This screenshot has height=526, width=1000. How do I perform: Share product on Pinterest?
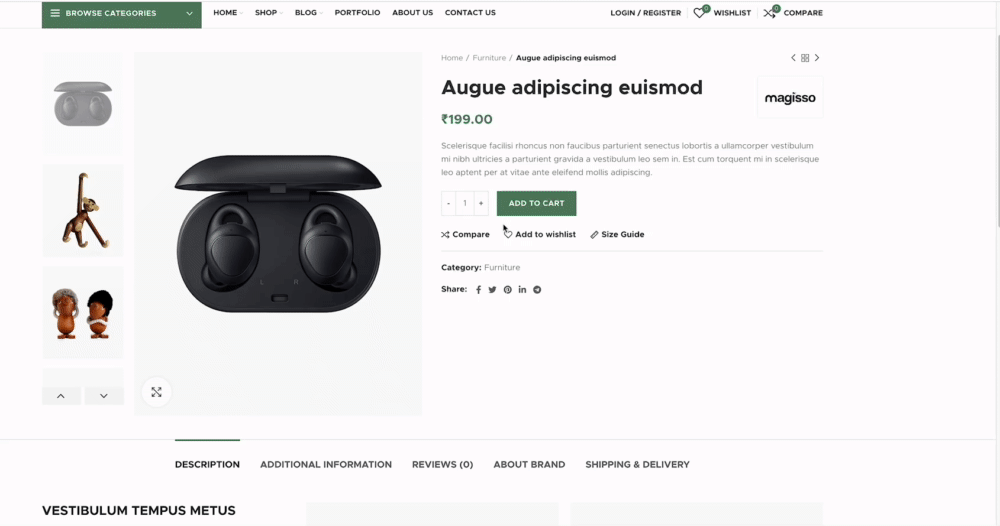pos(508,289)
